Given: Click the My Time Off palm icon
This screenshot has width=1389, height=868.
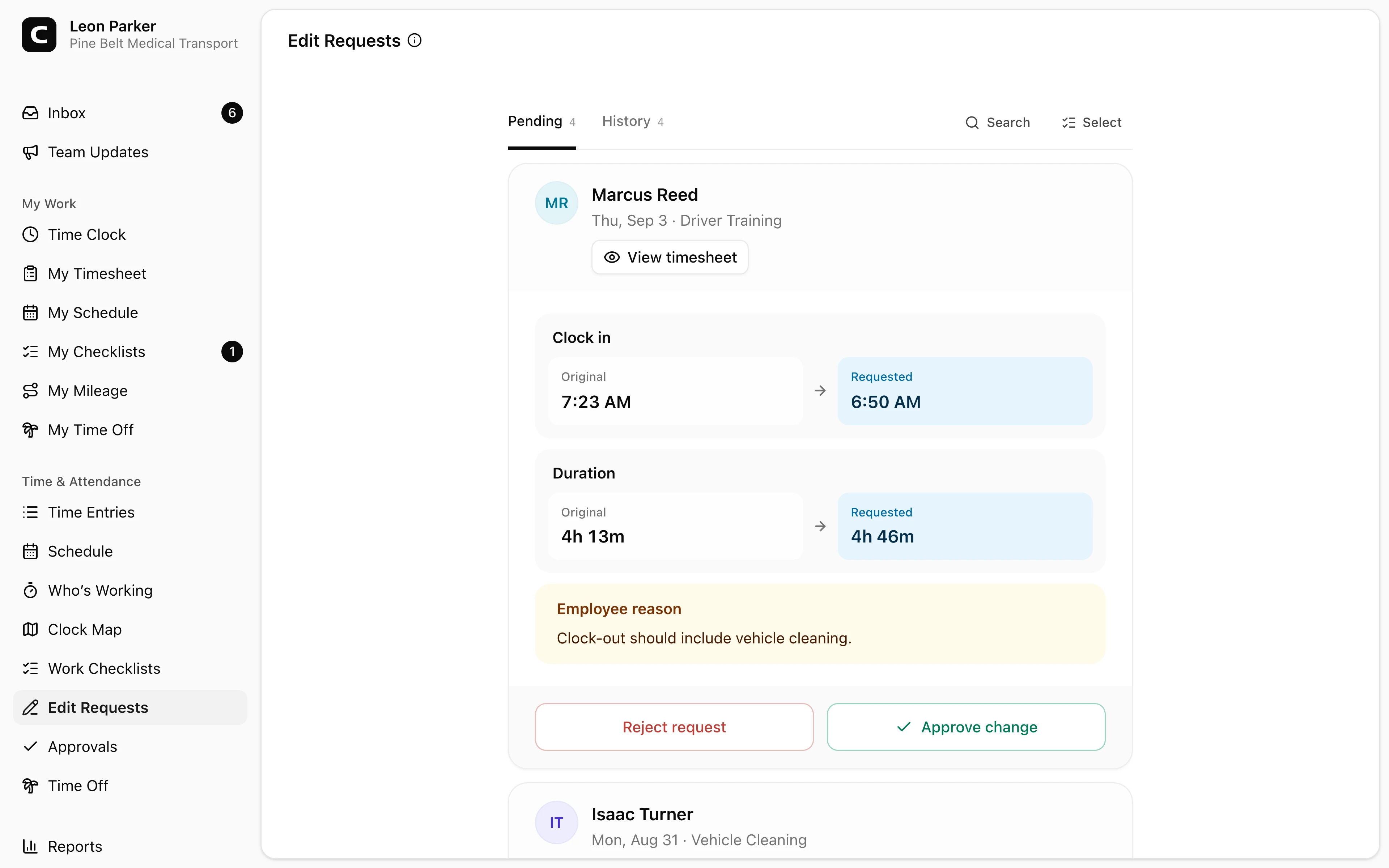Looking at the screenshot, I should coord(30,430).
